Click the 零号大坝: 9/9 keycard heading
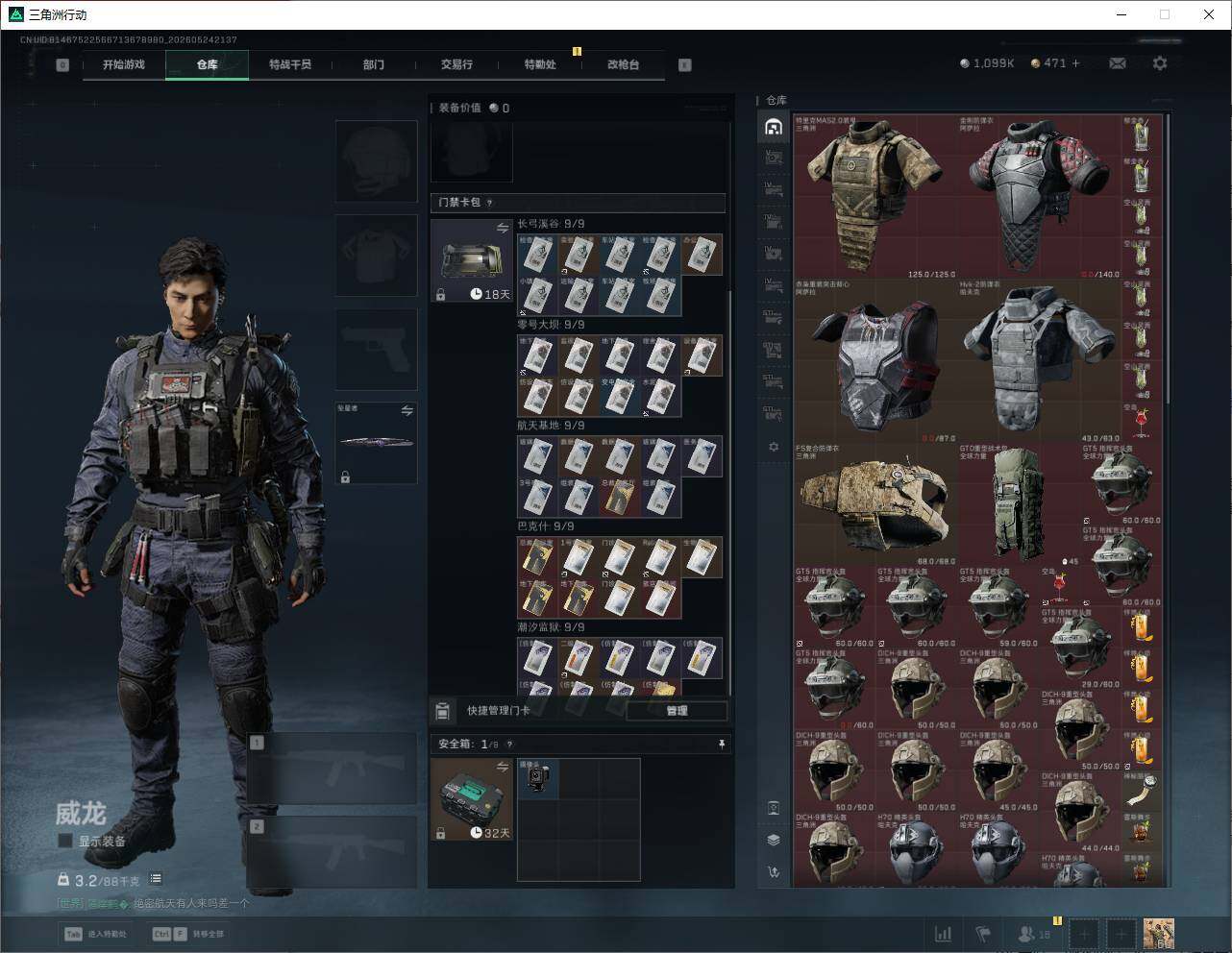The height and width of the screenshot is (953, 1232). pyautogui.click(x=551, y=325)
